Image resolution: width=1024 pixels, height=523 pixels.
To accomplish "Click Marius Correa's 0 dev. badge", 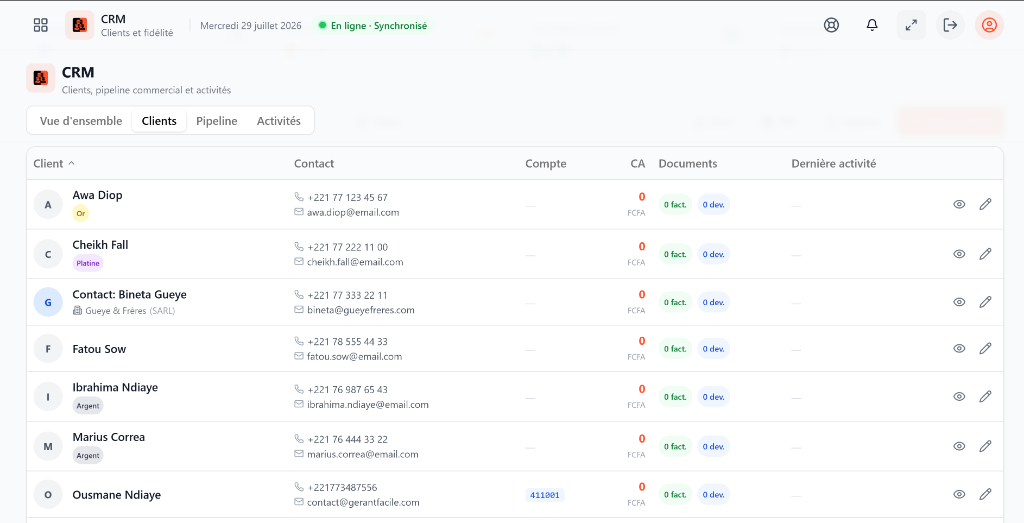I will tap(713, 446).
